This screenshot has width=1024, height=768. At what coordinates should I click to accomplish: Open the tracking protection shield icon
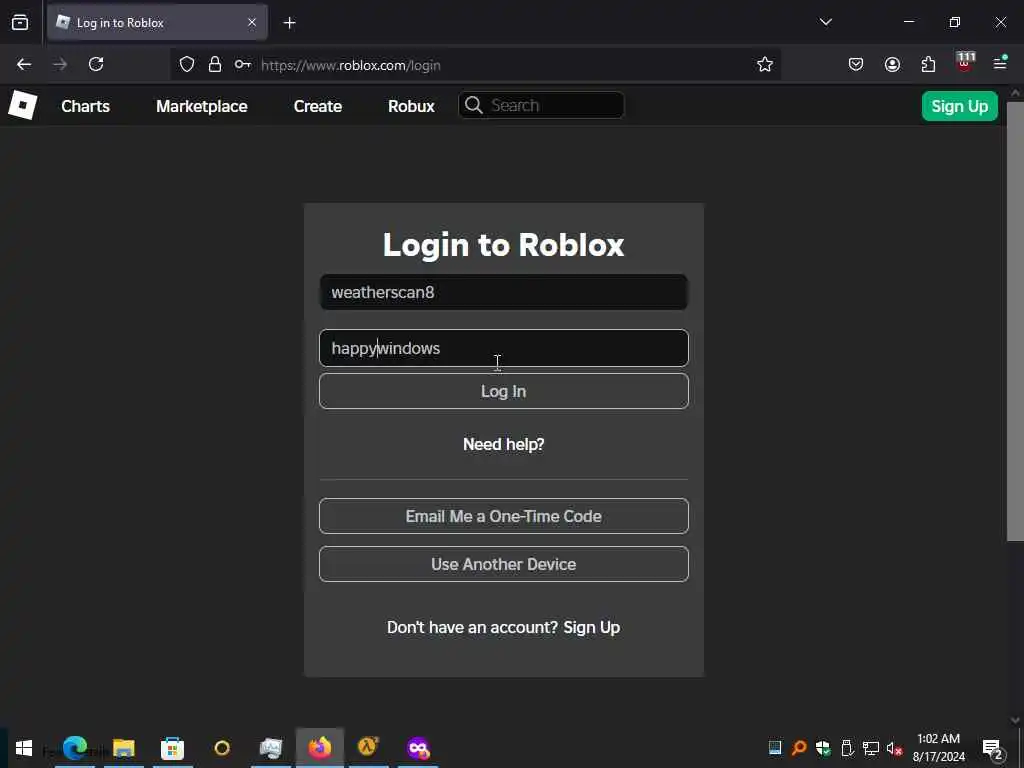click(187, 65)
